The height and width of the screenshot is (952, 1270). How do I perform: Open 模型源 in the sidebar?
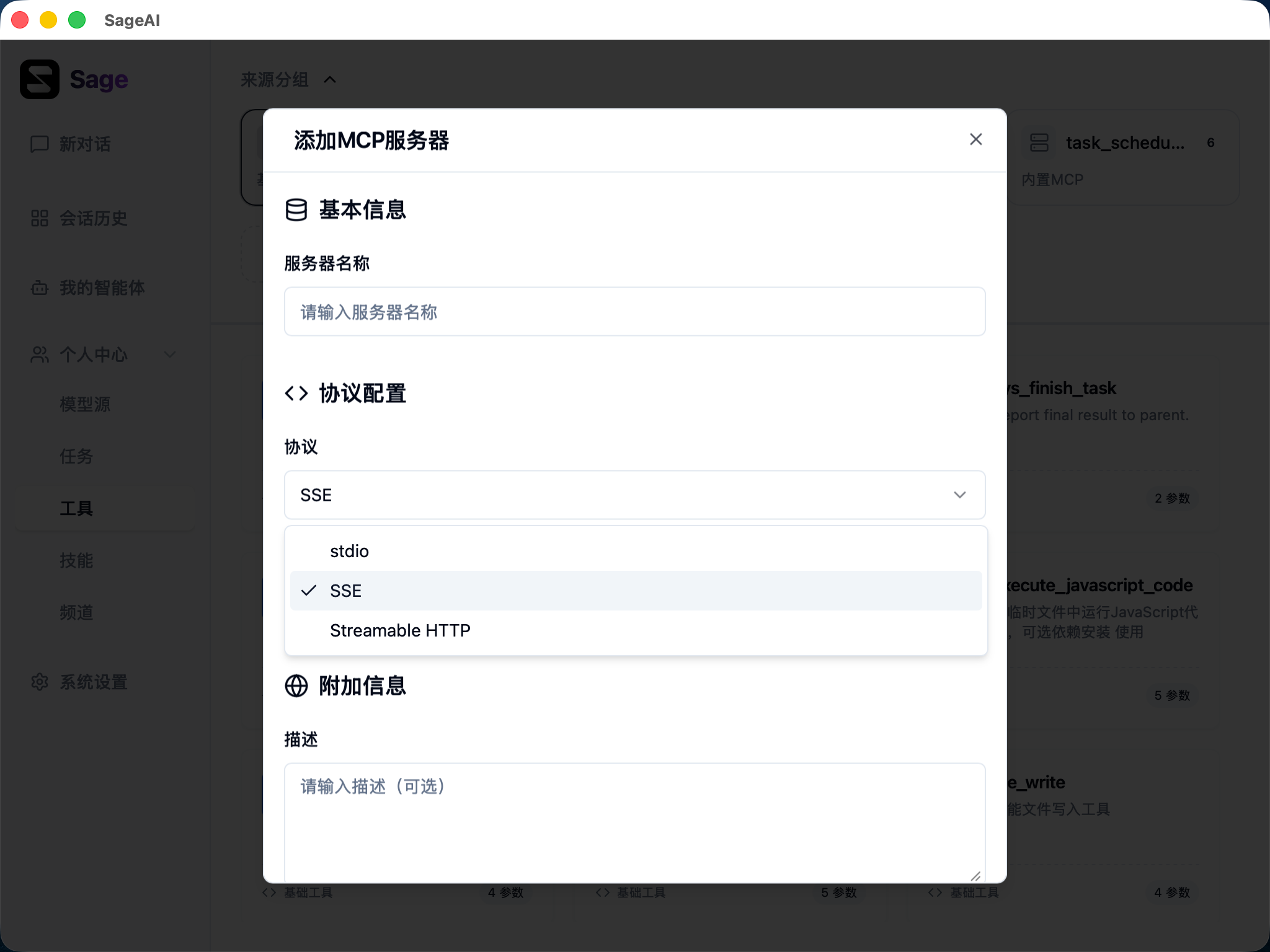pos(85,404)
